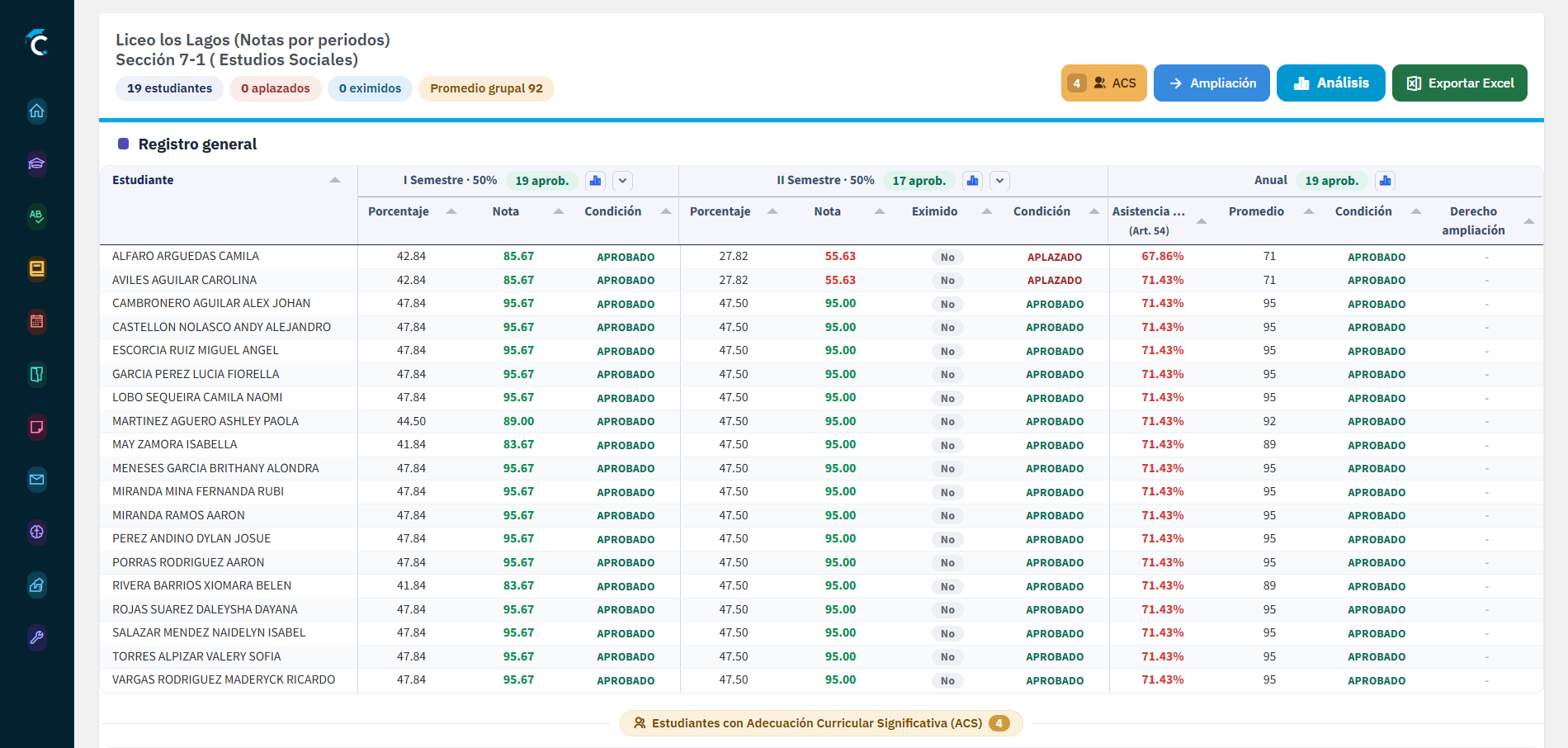Sort I Semestre Porcentaje column

(x=451, y=211)
